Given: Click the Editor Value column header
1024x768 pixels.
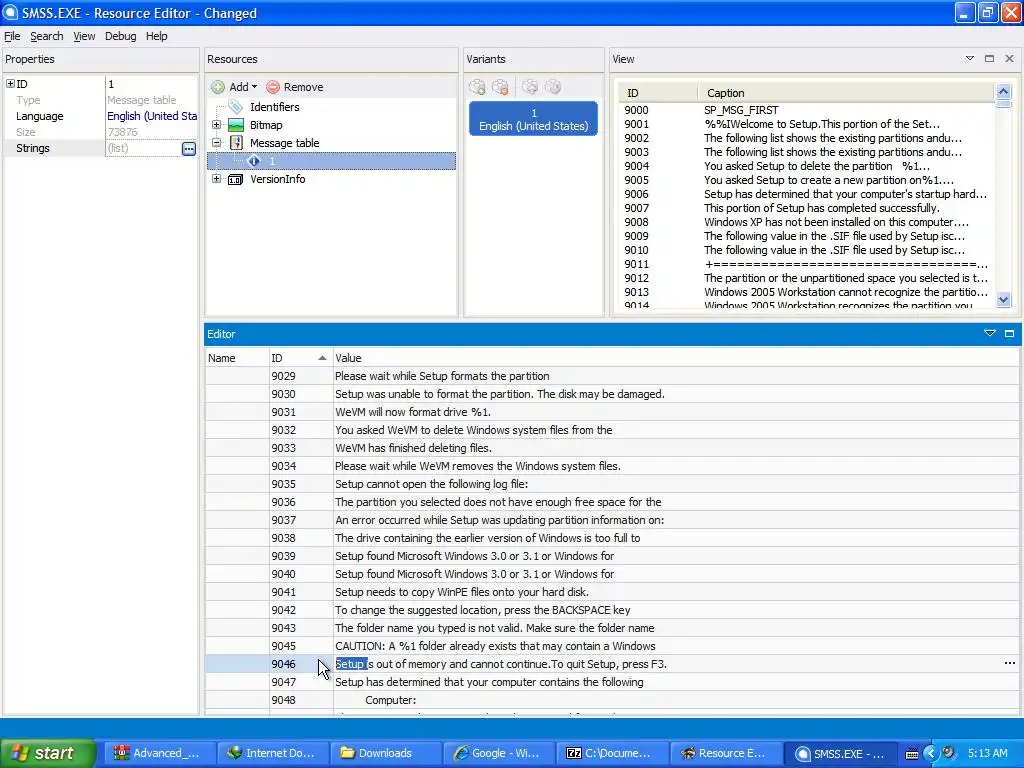Looking at the screenshot, I should [677, 358].
